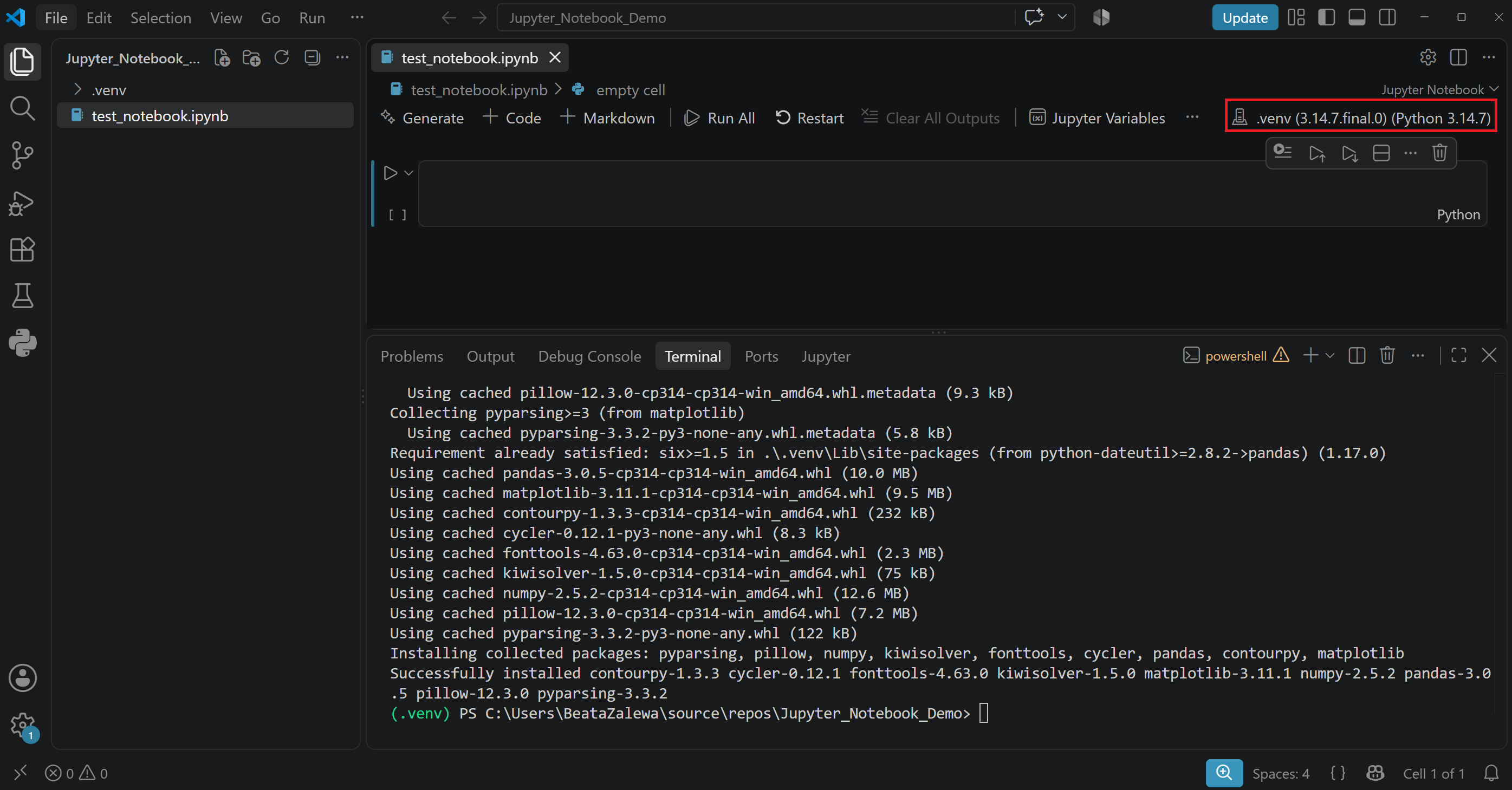Click Run All in notebook toolbar
This screenshot has height=790, width=1512.
(x=719, y=118)
